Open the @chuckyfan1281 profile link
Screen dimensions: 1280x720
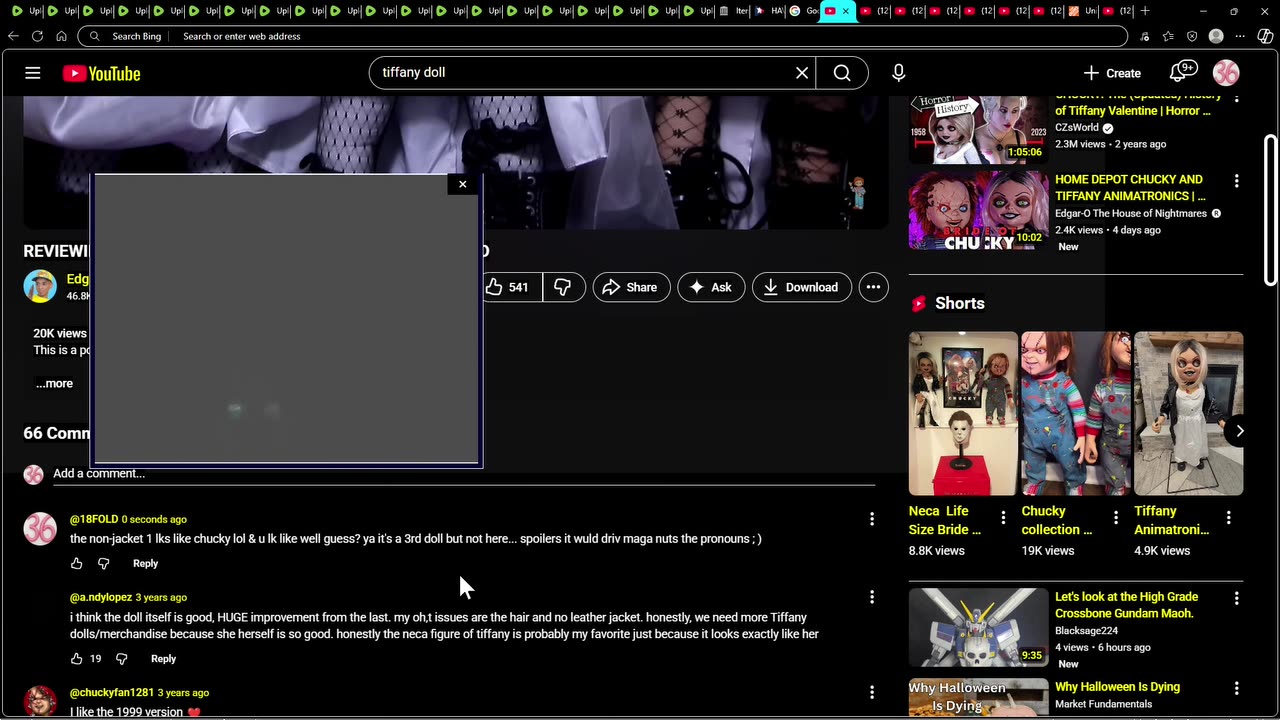[112, 692]
